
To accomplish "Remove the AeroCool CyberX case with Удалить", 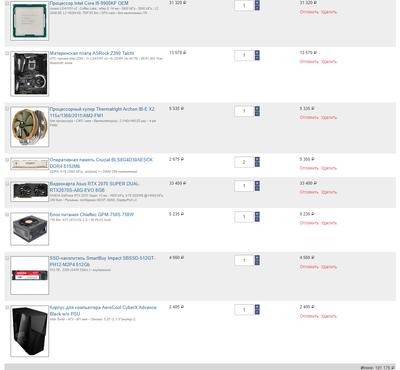I will tap(329, 316).
